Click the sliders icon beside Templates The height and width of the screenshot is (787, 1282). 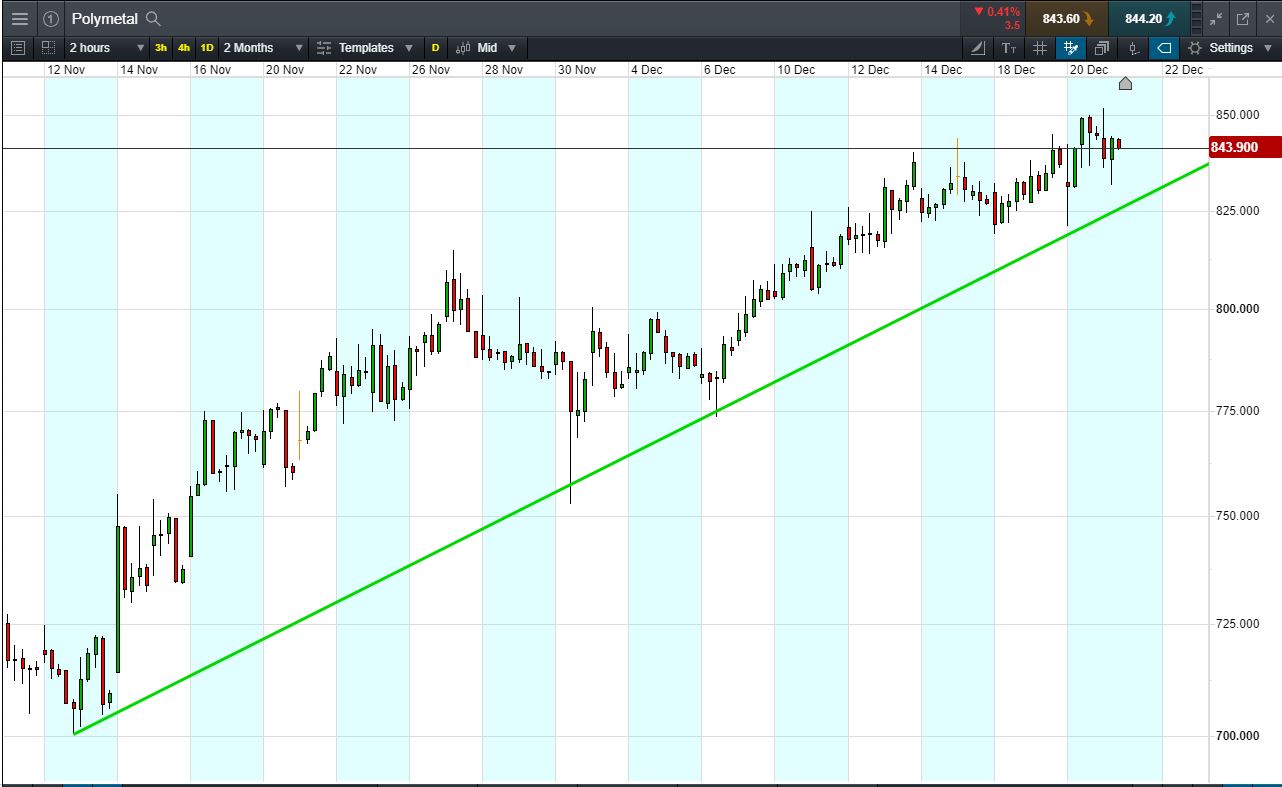323,48
